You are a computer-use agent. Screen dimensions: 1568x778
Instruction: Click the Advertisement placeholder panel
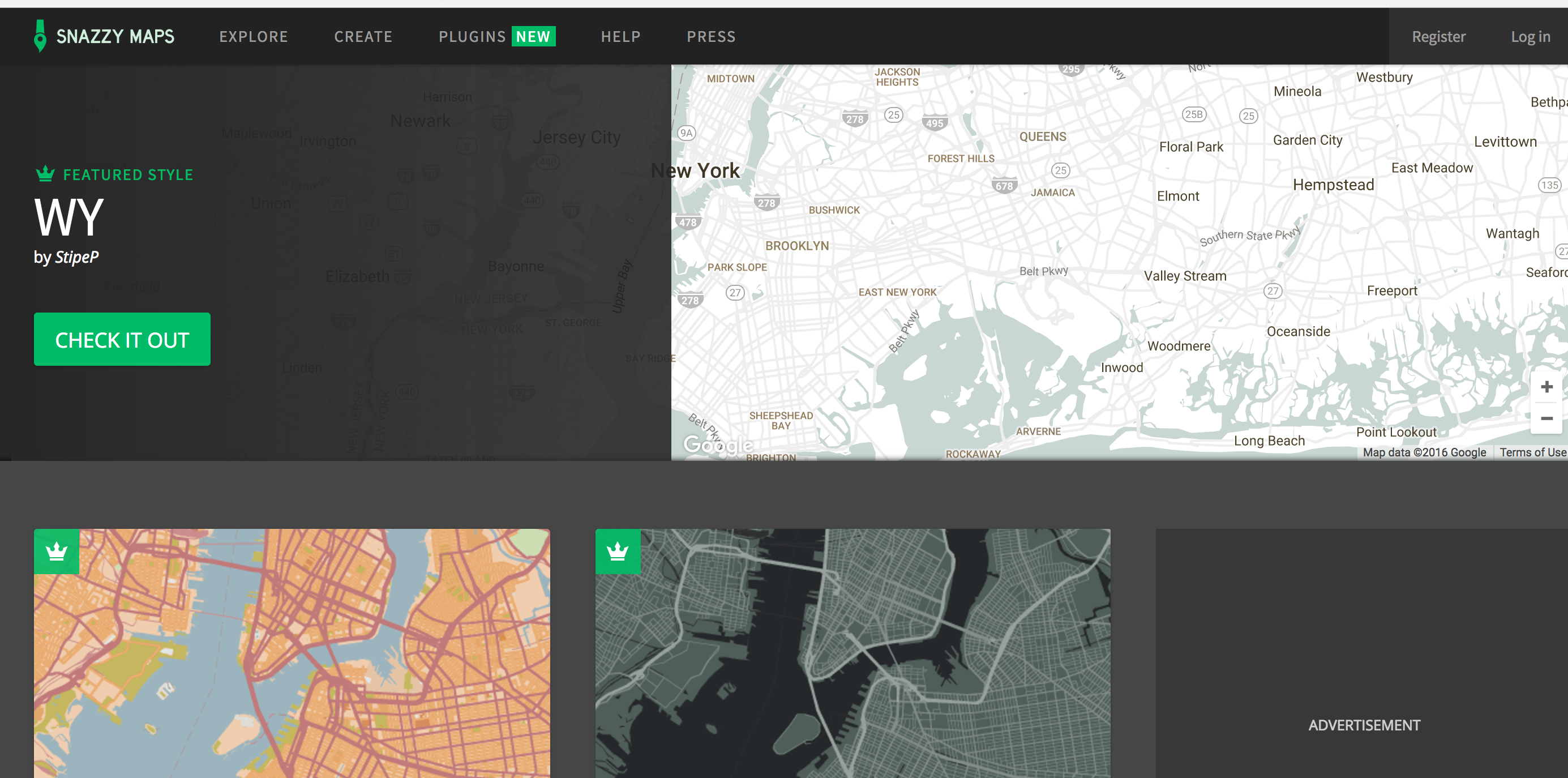click(1363, 653)
